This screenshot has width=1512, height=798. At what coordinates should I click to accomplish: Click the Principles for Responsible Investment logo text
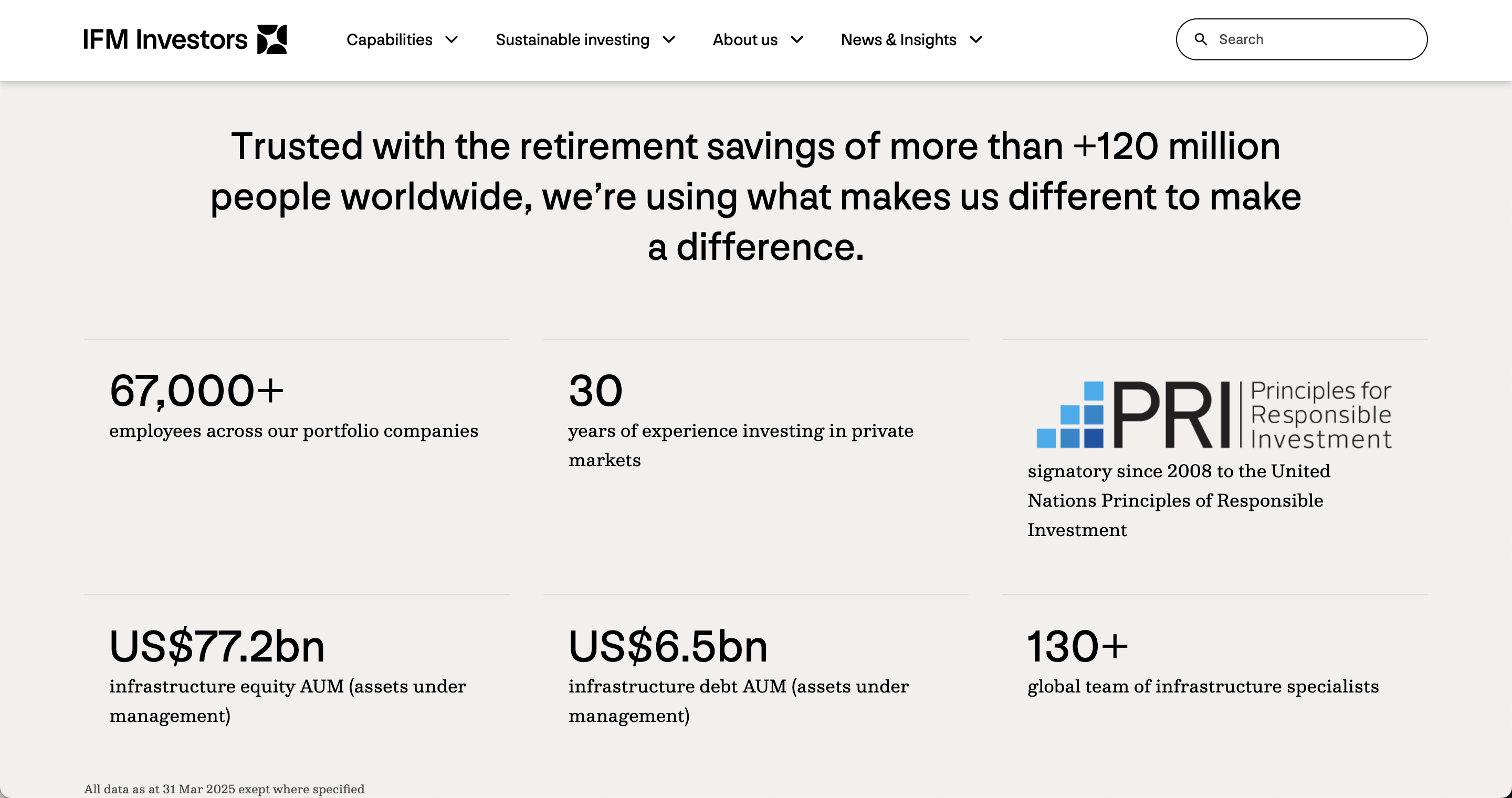click(x=1320, y=415)
